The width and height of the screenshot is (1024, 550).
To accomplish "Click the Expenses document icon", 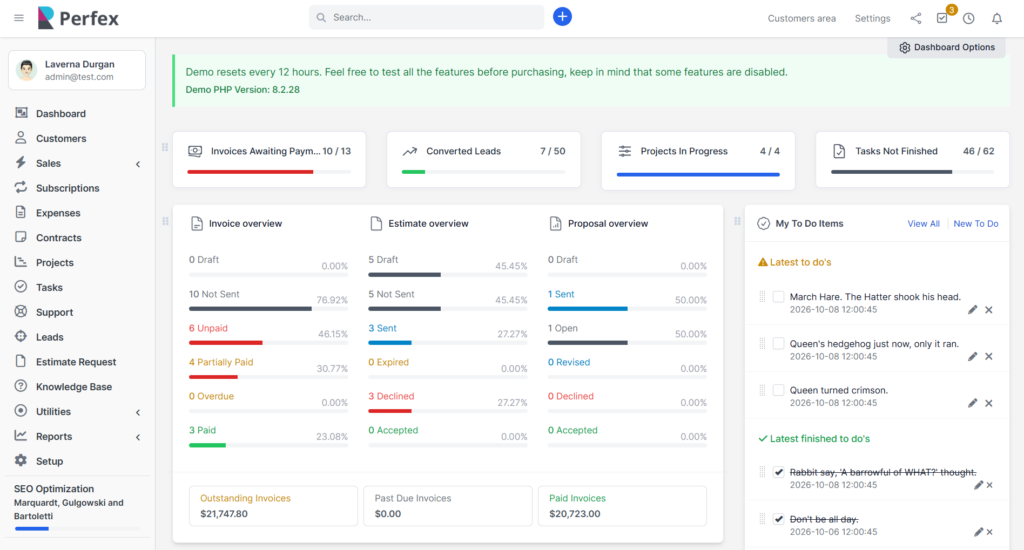I will click(x=21, y=212).
